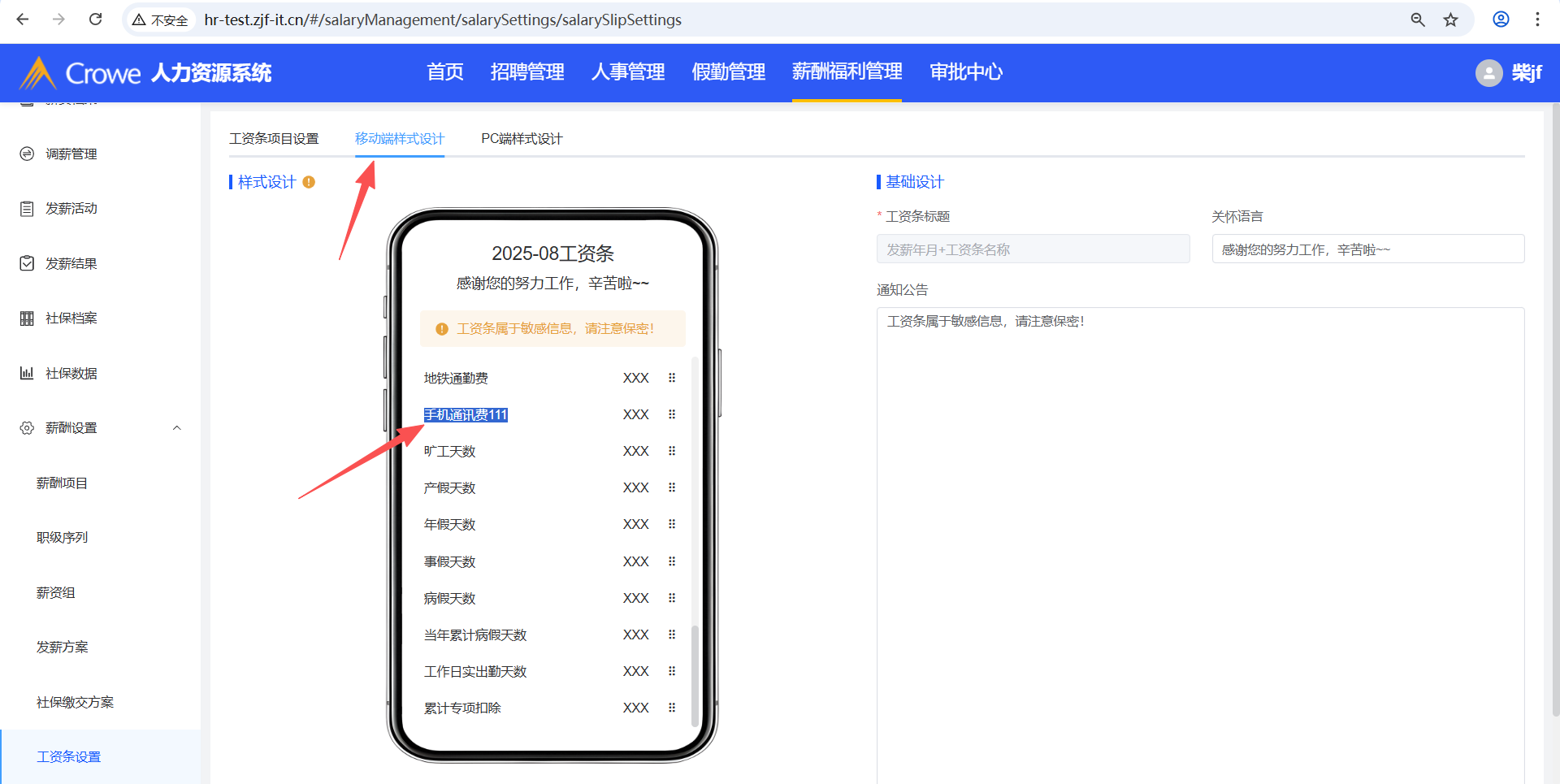Screen dimensions: 1560x784
Task: Open the 工资条项目设置 tab
Action: [x=274, y=139]
